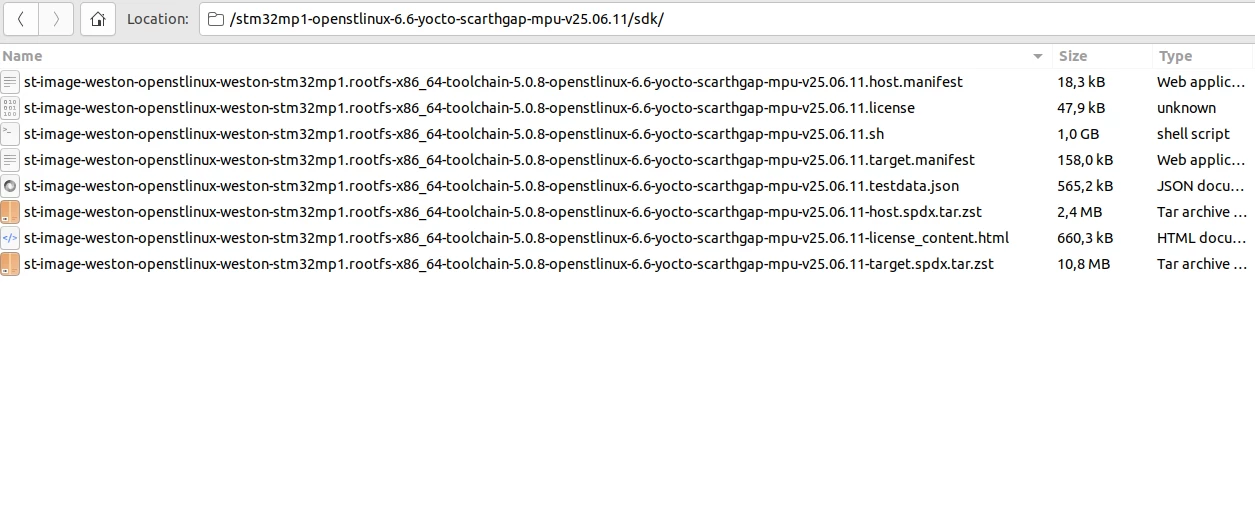
Task: Focus the Location path field
Action: tap(727, 19)
